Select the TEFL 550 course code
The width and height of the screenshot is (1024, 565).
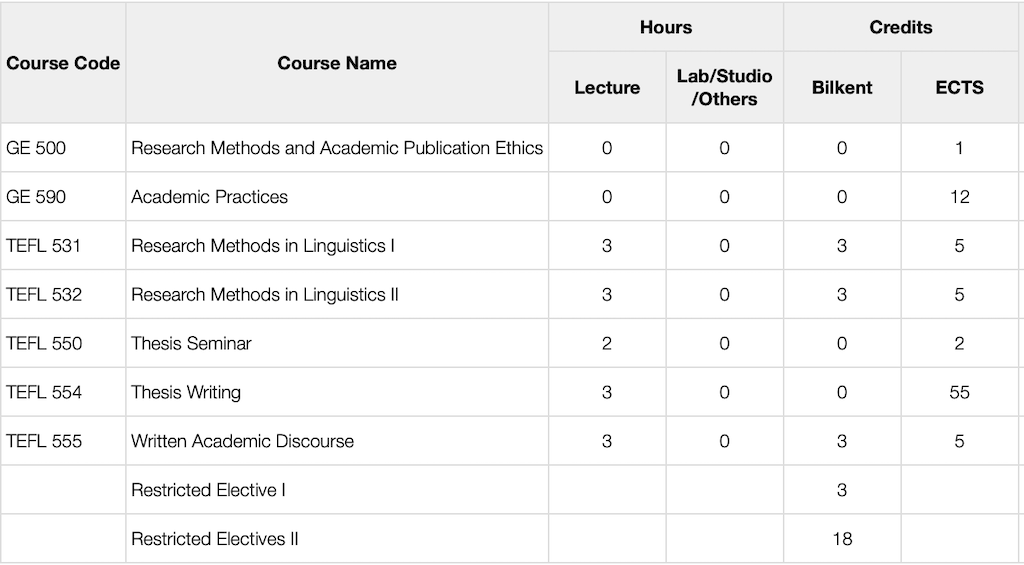coord(44,343)
